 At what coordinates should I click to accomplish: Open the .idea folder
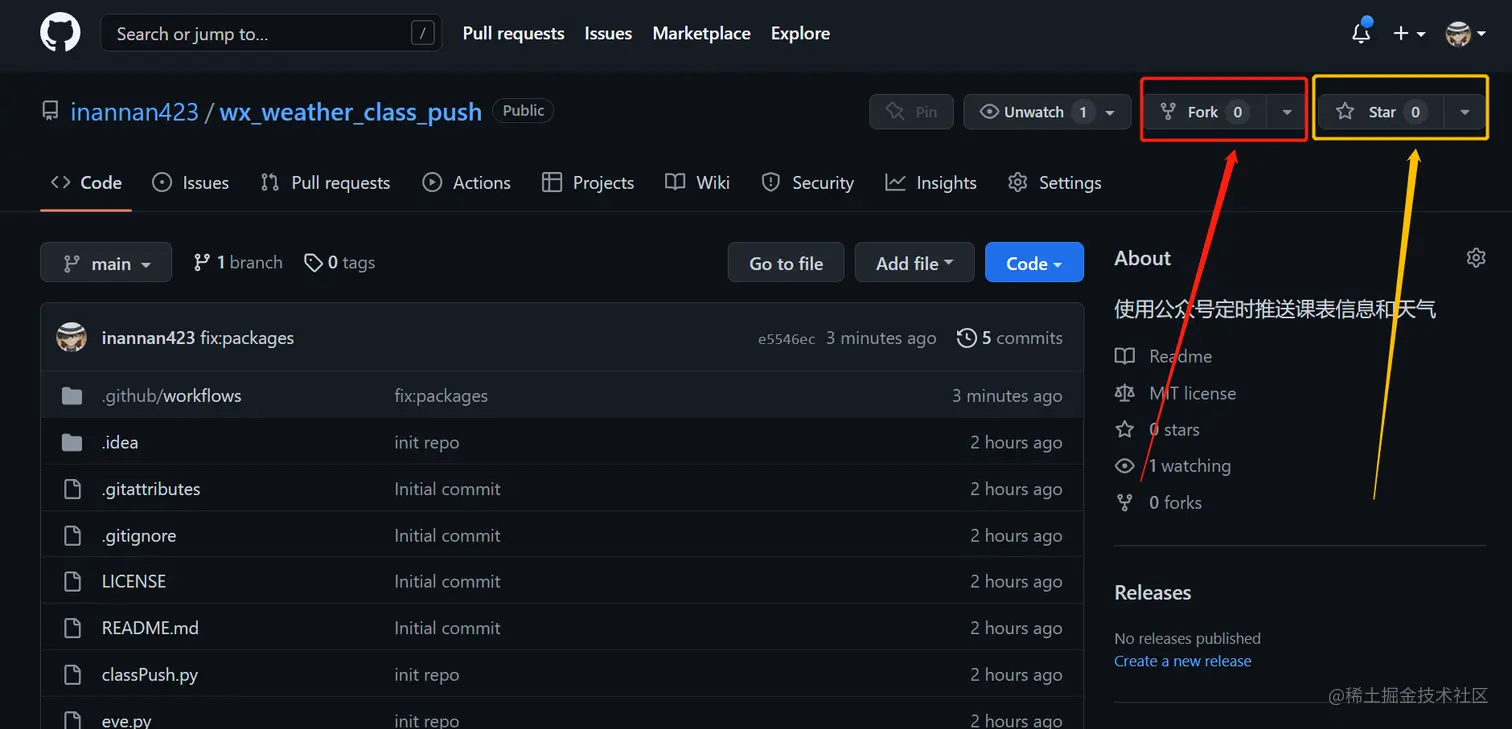click(120, 442)
